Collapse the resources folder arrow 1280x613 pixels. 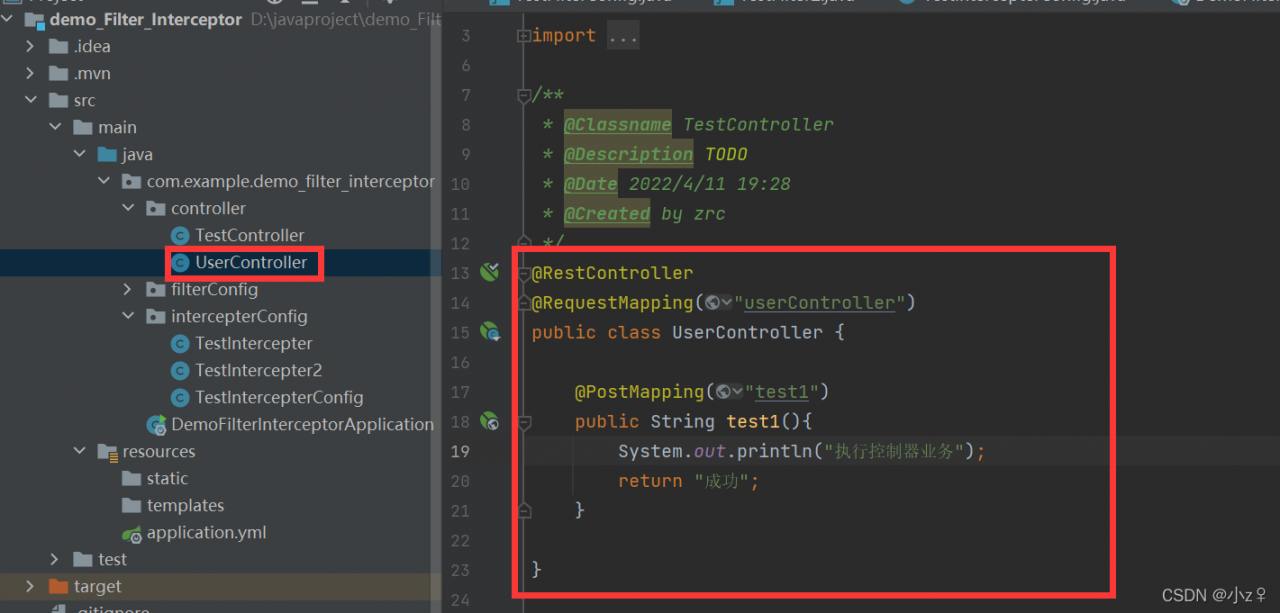(78, 452)
